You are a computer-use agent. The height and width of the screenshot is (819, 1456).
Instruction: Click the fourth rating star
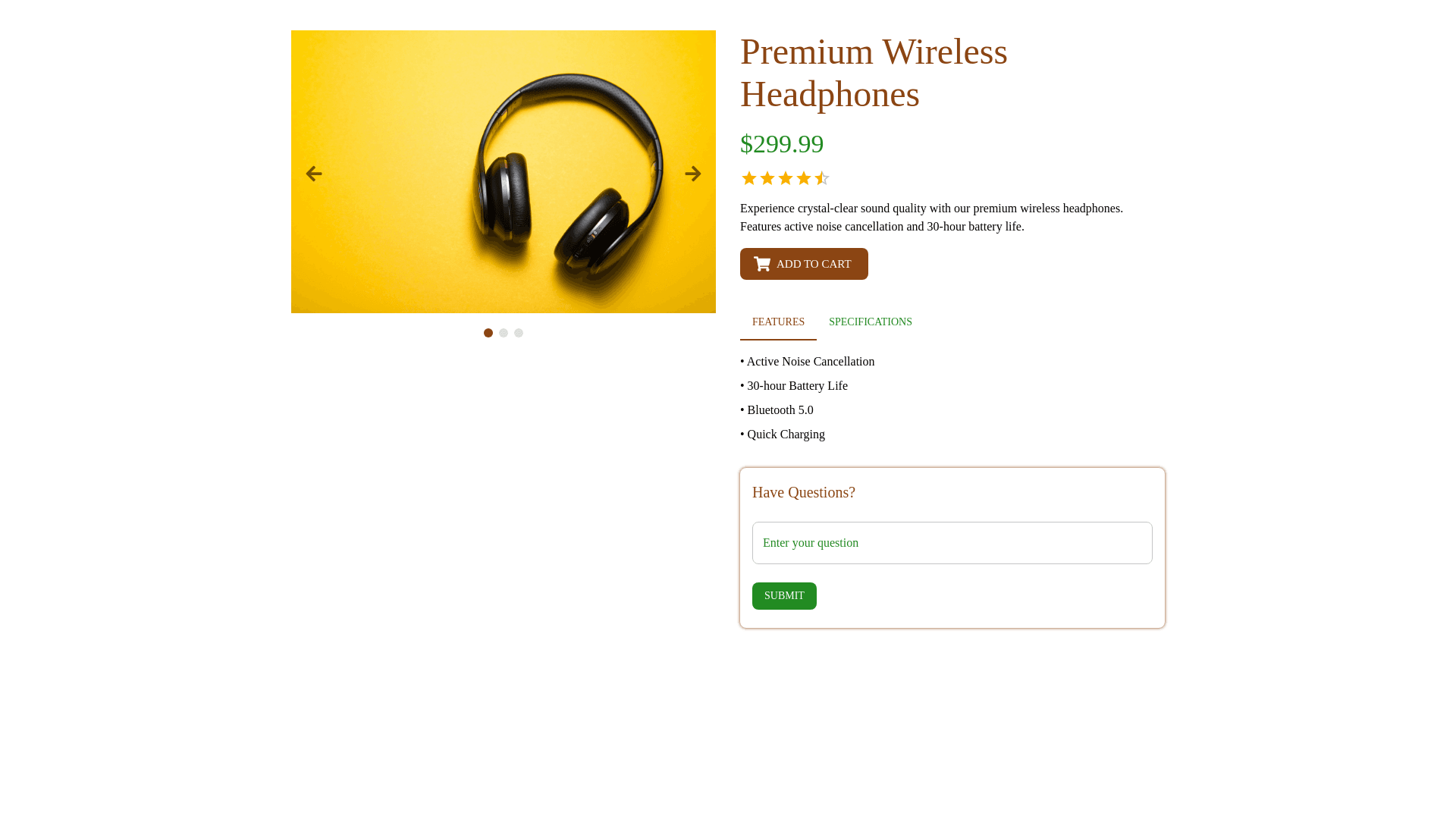pos(804,178)
